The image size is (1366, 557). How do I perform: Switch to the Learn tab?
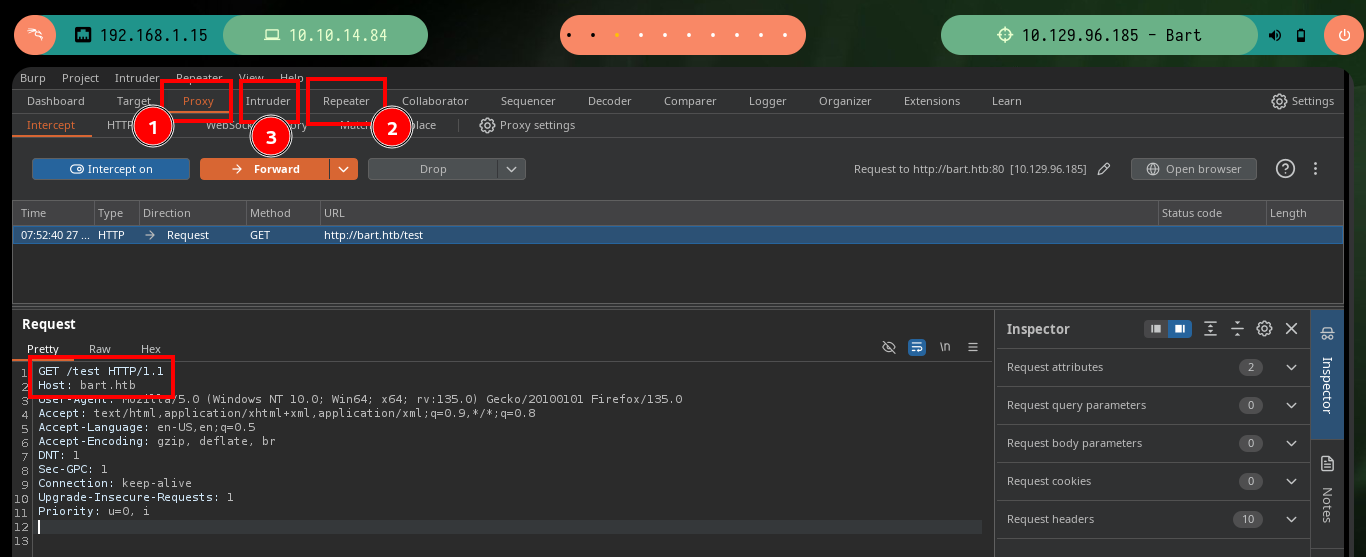(1007, 101)
